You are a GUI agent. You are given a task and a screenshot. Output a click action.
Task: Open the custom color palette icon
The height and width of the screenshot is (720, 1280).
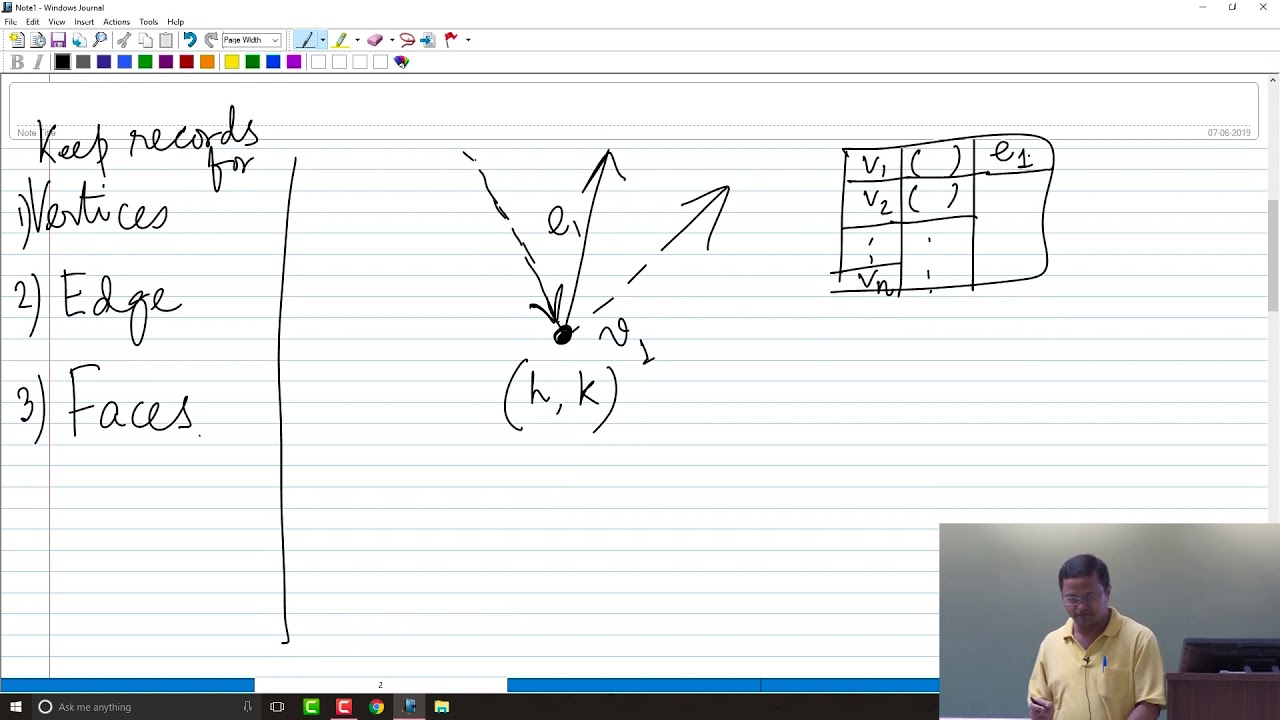coord(402,62)
